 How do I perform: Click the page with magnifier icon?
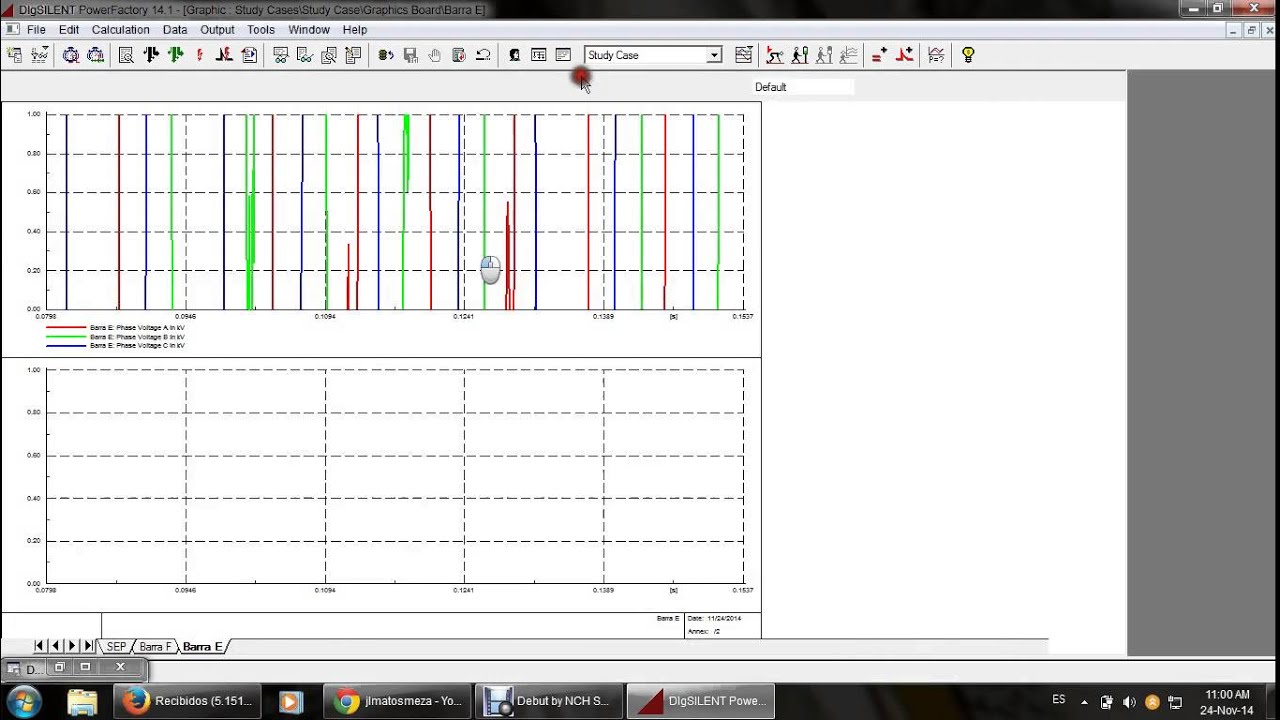329,55
